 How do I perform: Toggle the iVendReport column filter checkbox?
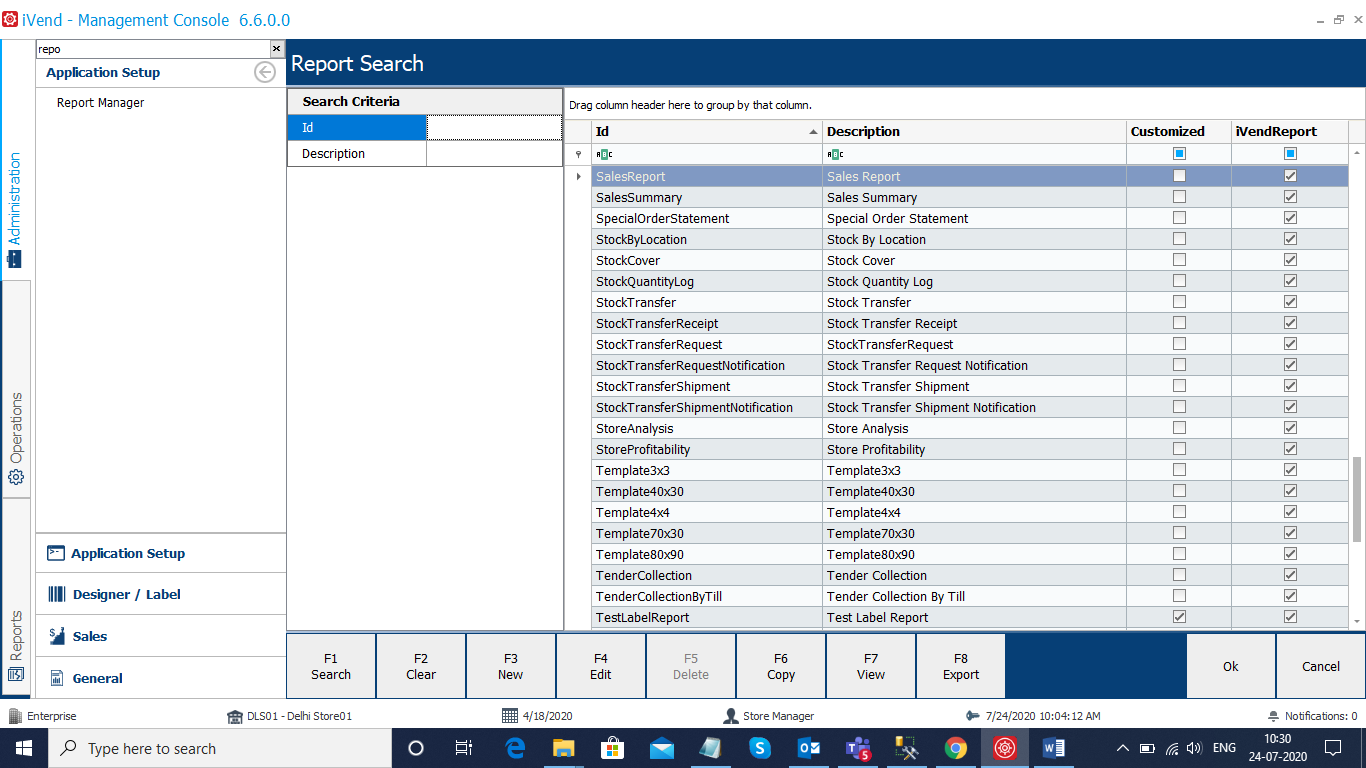click(1291, 154)
